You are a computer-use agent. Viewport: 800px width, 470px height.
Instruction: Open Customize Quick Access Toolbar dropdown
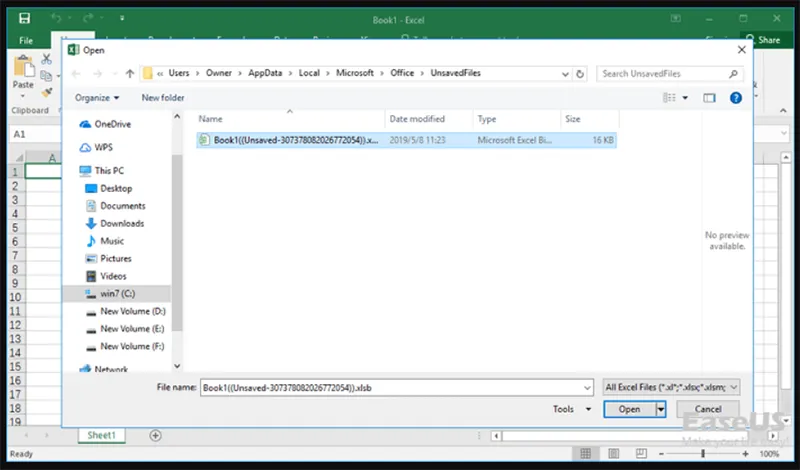(122, 18)
